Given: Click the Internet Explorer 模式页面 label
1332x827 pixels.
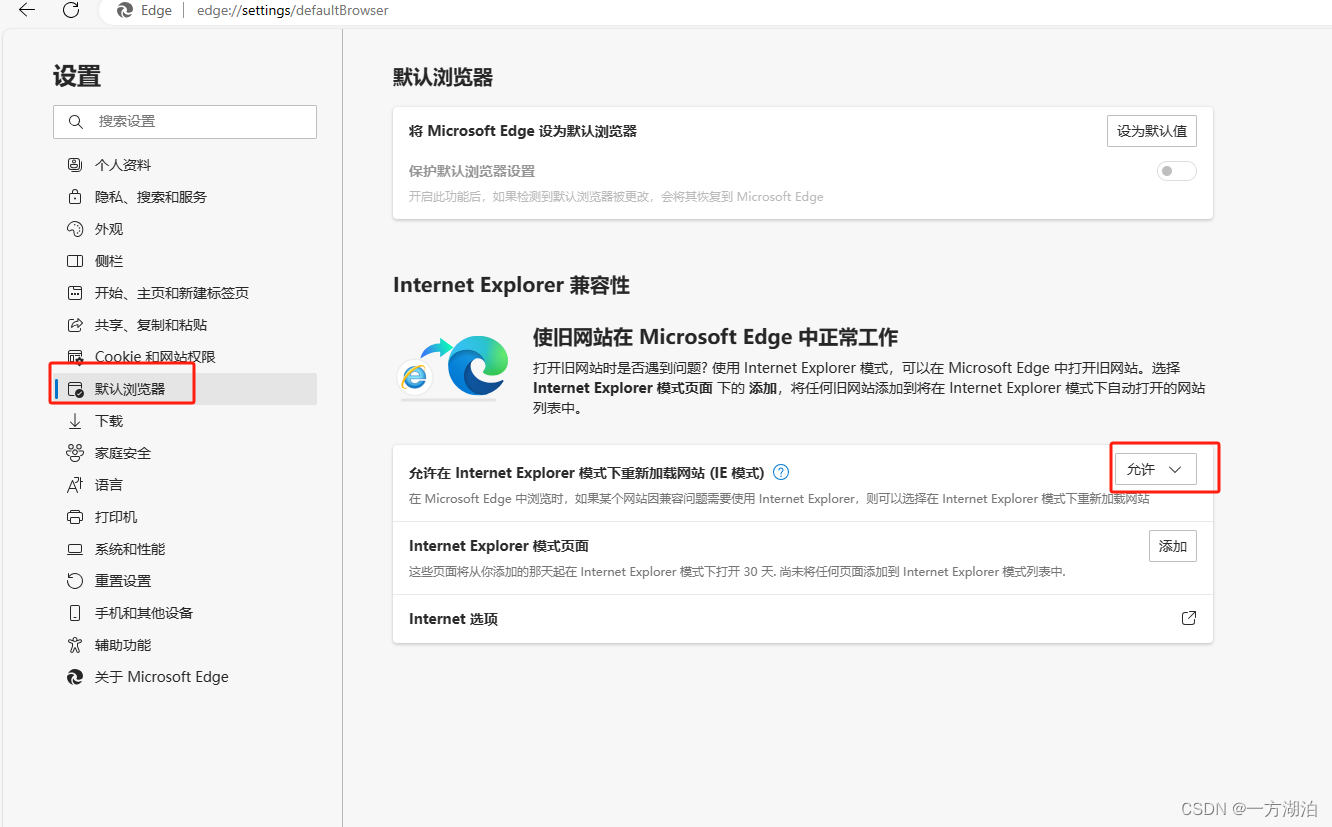Looking at the screenshot, I should (x=499, y=546).
